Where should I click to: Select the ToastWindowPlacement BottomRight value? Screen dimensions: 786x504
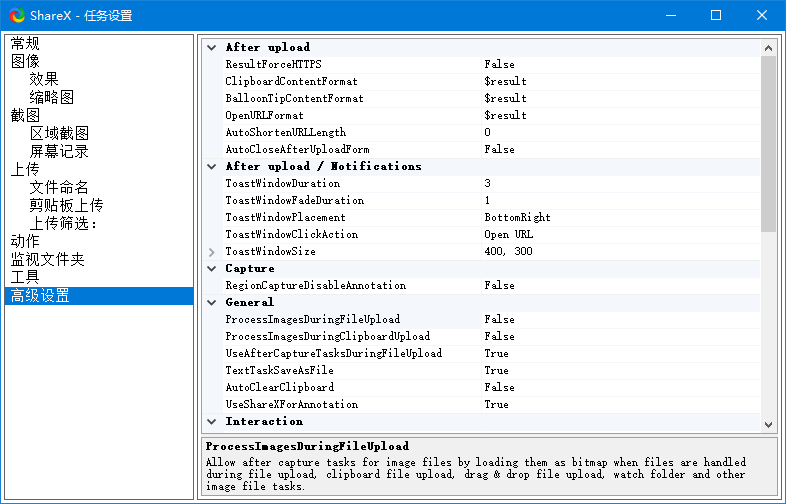pos(621,218)
